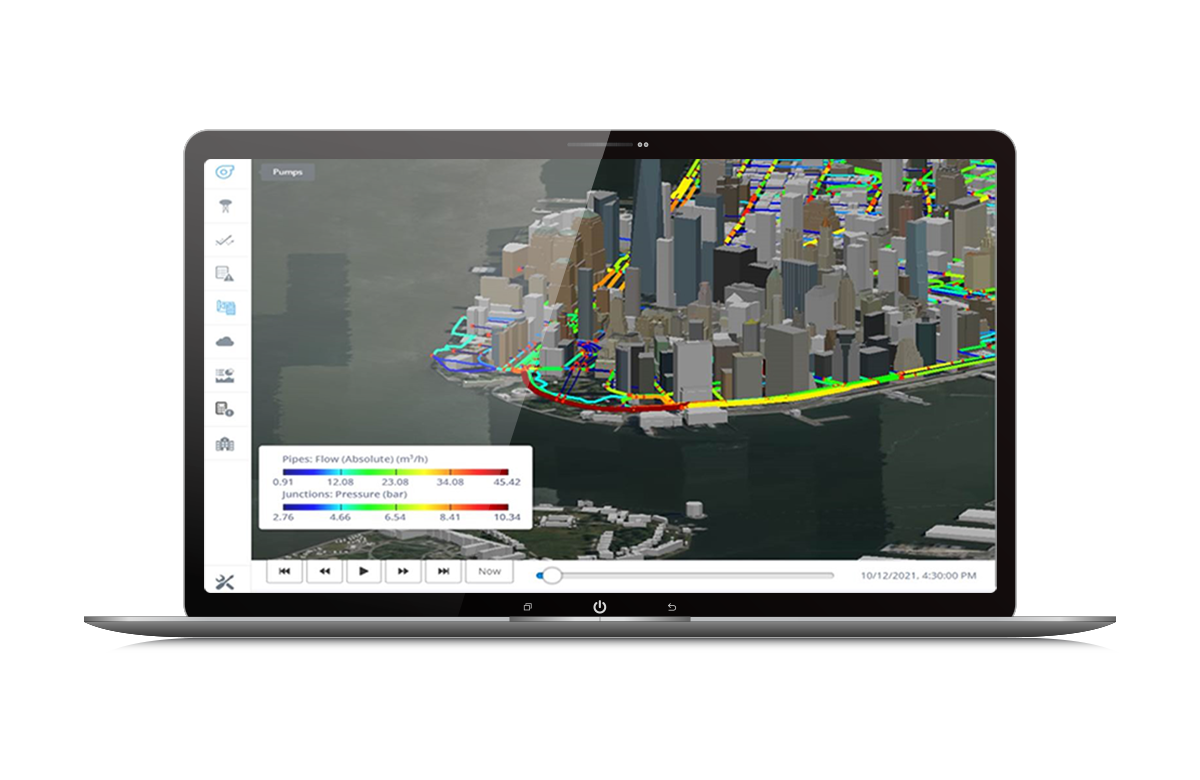
Task: Open the buildings icon in sidebar
Action: (x=226, y=444)
